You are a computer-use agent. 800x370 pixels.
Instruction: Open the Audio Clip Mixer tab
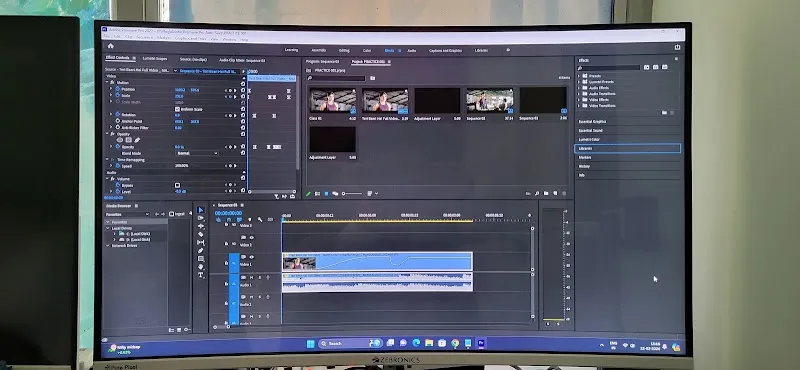click(242, 60)
